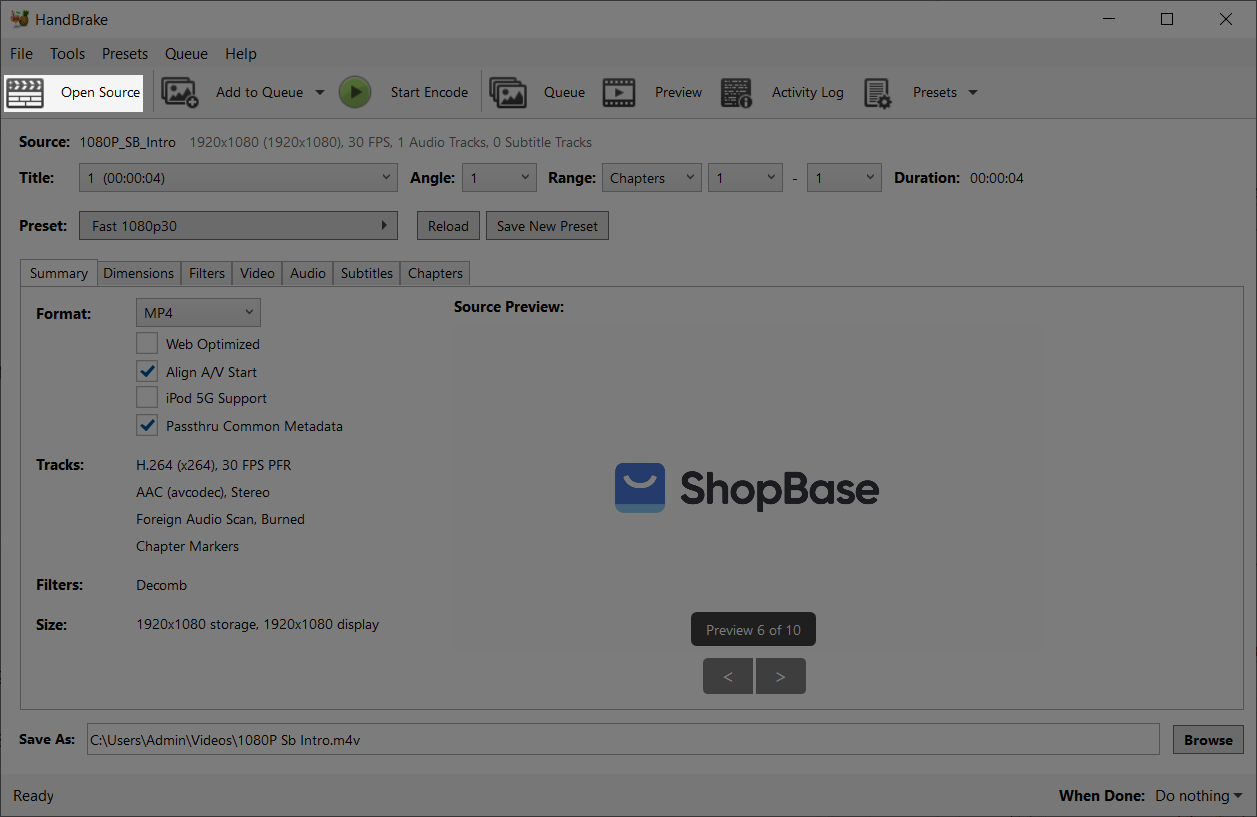Image resolution: width=1257 pixels, height=817 pixels.
Task: Click the AAC (avcodec), Stereo track text
Action: [203, 492]
